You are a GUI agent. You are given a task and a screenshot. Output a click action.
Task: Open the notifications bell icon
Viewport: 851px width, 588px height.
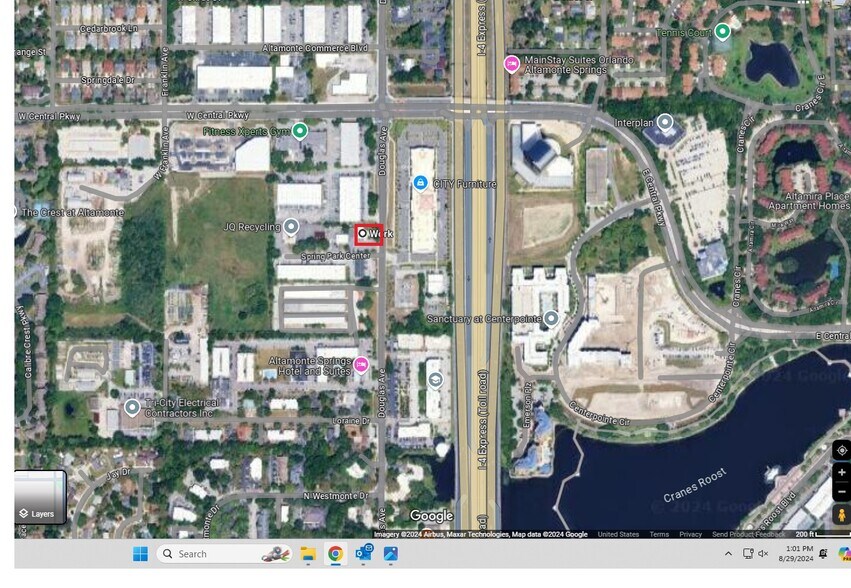[823, 554]
